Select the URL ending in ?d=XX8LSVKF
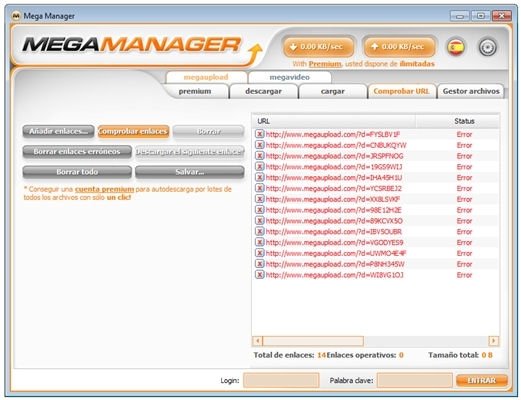521x400 pixels. [333, 199]
